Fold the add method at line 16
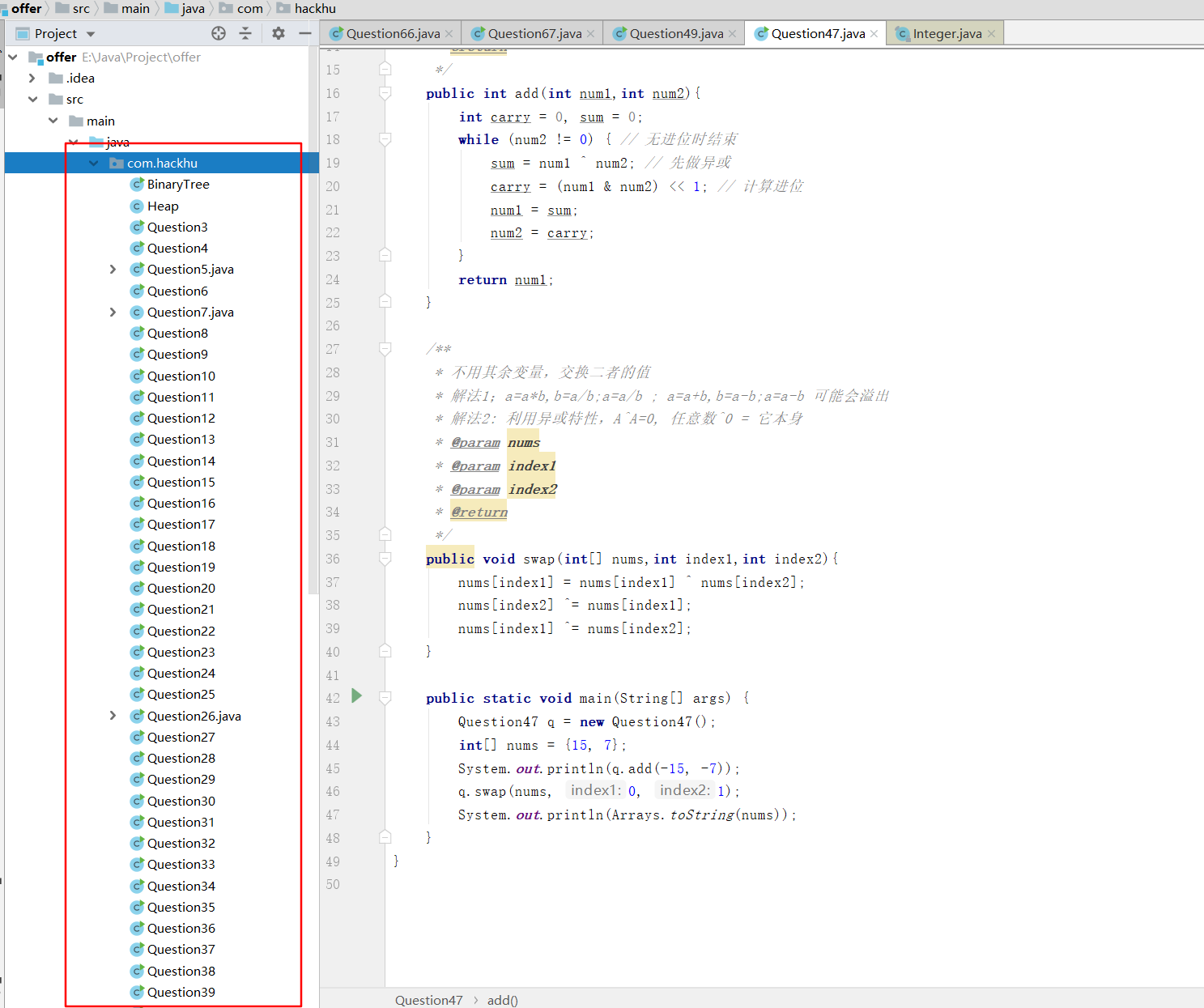This screenshot has width=1204, height=1008. point(385,93)
